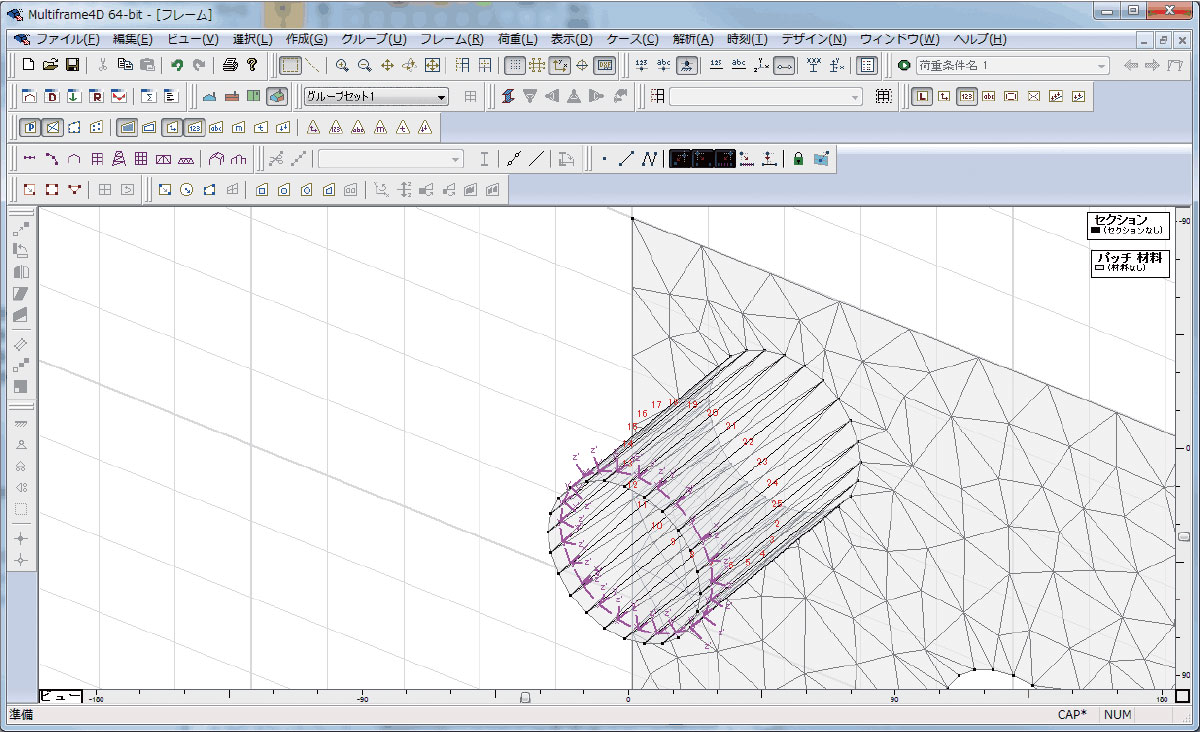
Task: Expand the 荷重条件名 1 load case dropdown
Action: click(1101, 66)
